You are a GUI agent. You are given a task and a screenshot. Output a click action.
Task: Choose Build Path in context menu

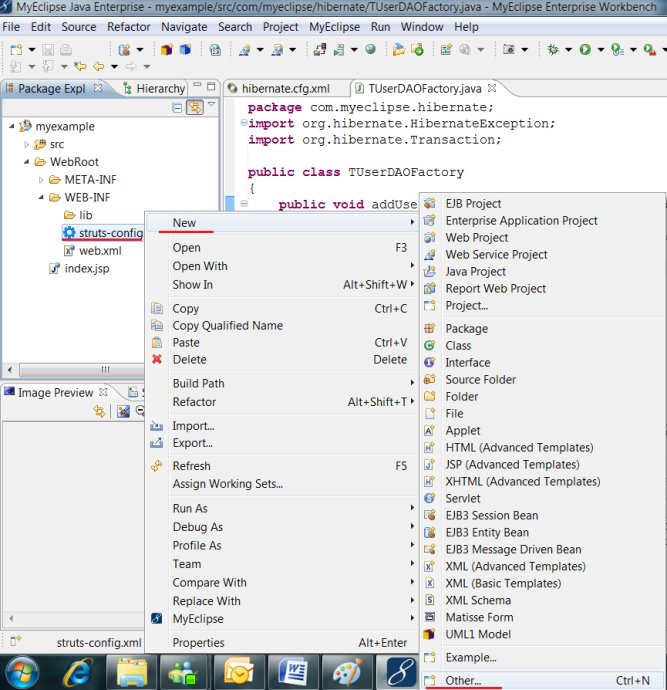282,383
